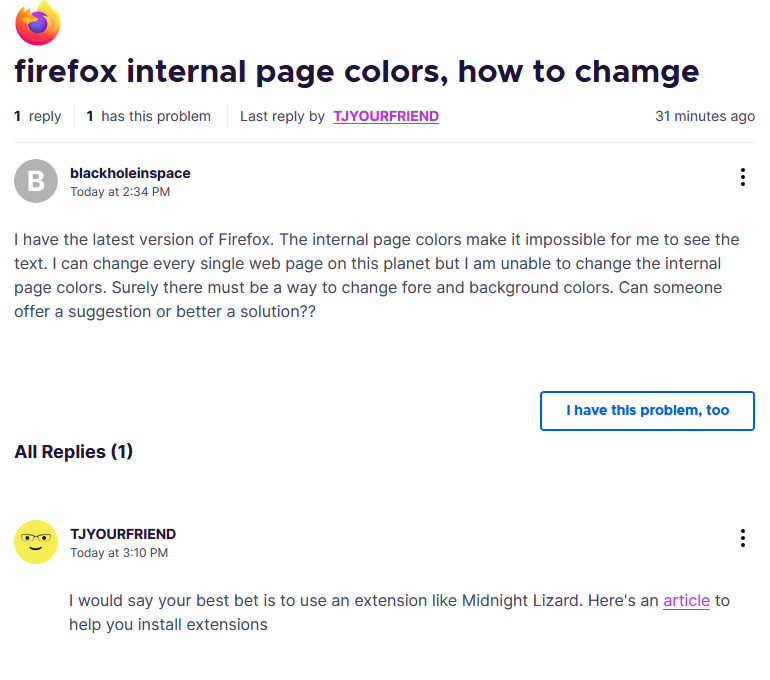This screenshot has height=680, width=770.
Task: Open three-dot menu on TJYOURFRIEND's reply
Action: click(742, 538)
